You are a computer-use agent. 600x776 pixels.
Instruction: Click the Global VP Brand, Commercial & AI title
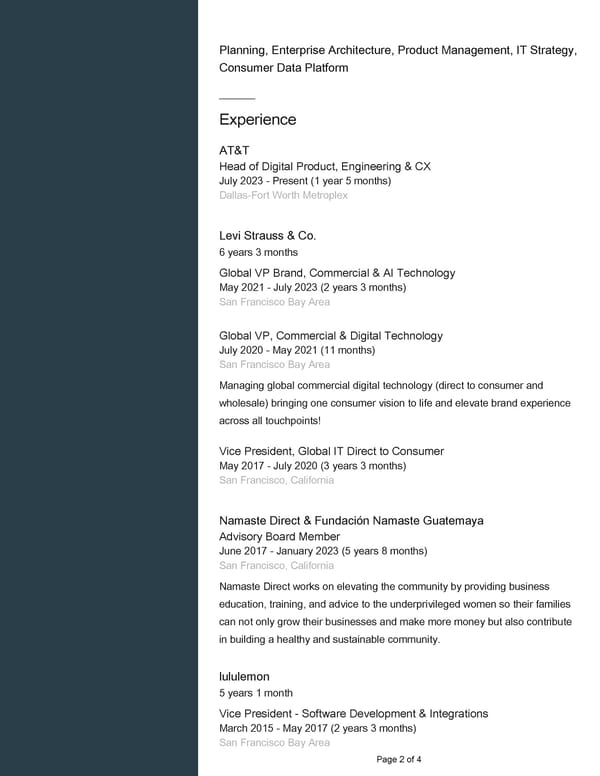337,273
